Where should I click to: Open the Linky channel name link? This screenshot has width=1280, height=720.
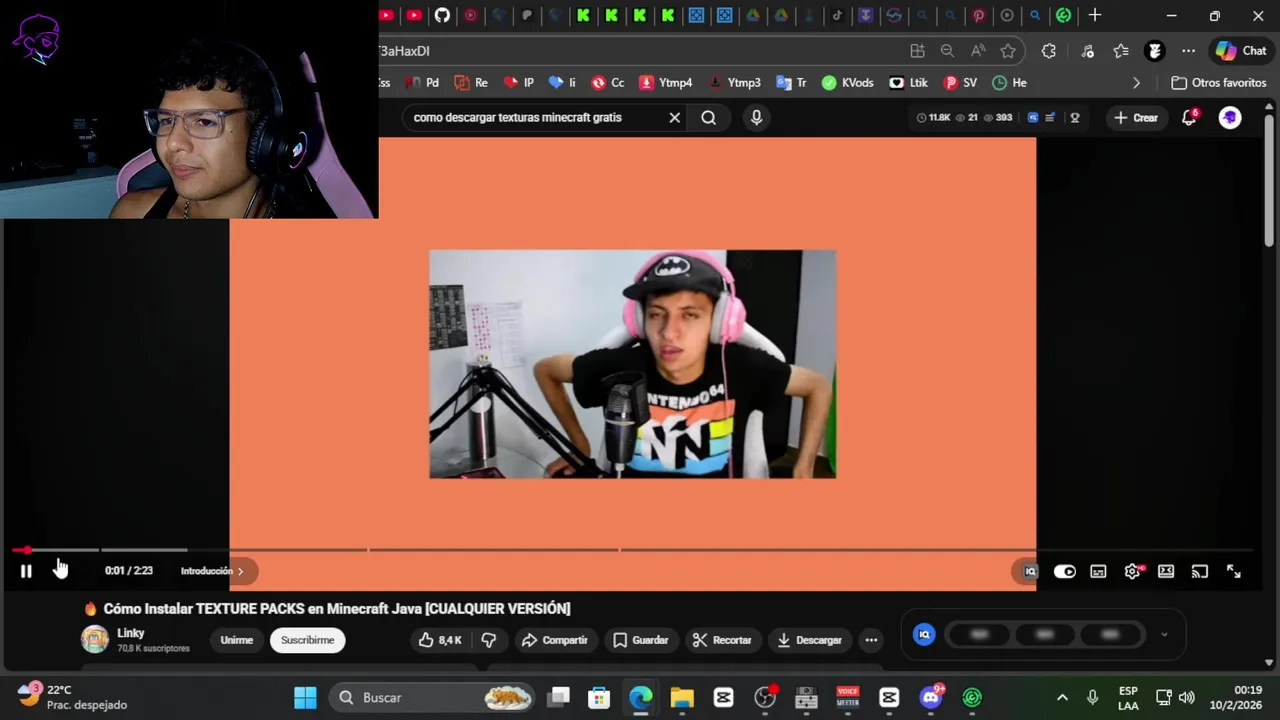[x=131, y=633]
